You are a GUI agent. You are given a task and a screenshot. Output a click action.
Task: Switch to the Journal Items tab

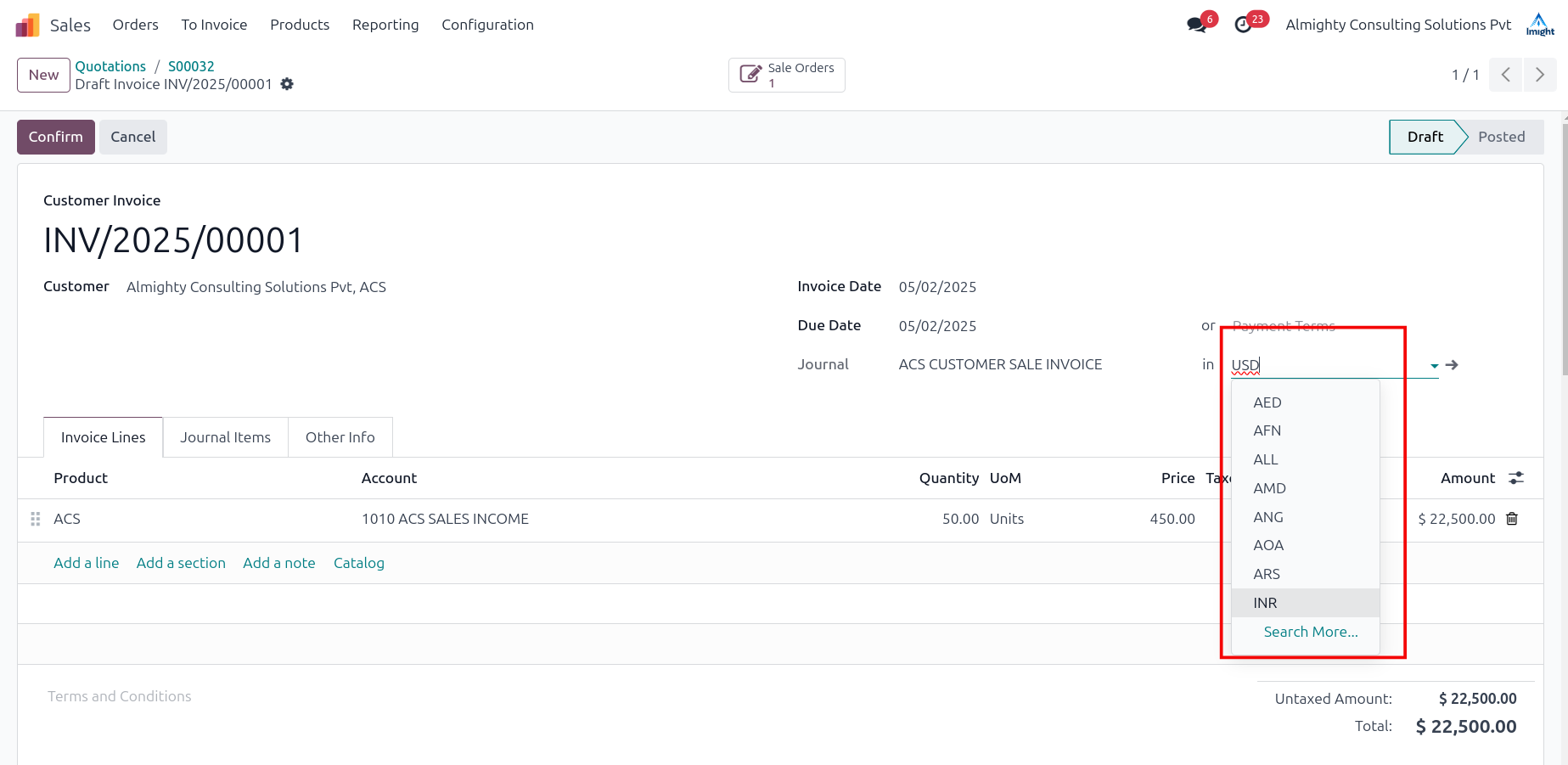(x=225, y=437)
